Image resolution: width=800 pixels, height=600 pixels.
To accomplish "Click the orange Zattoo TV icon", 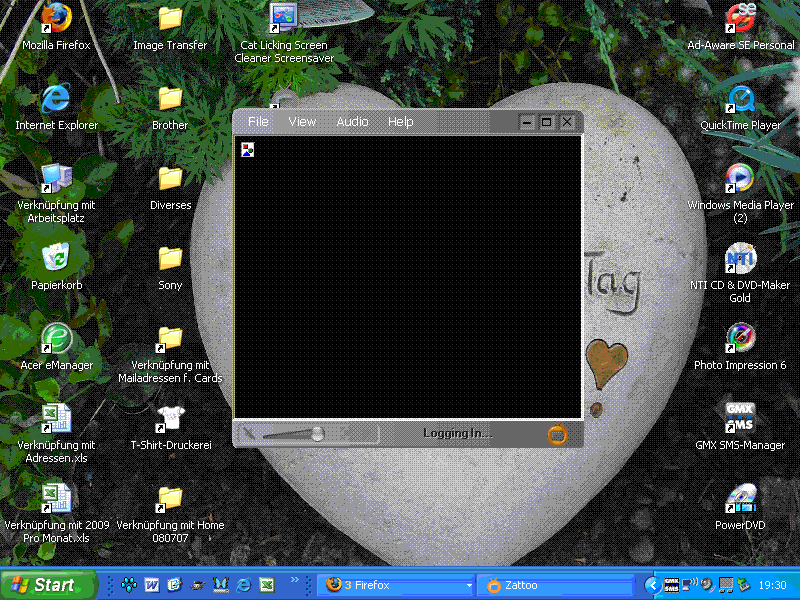I will coord(557,433).
